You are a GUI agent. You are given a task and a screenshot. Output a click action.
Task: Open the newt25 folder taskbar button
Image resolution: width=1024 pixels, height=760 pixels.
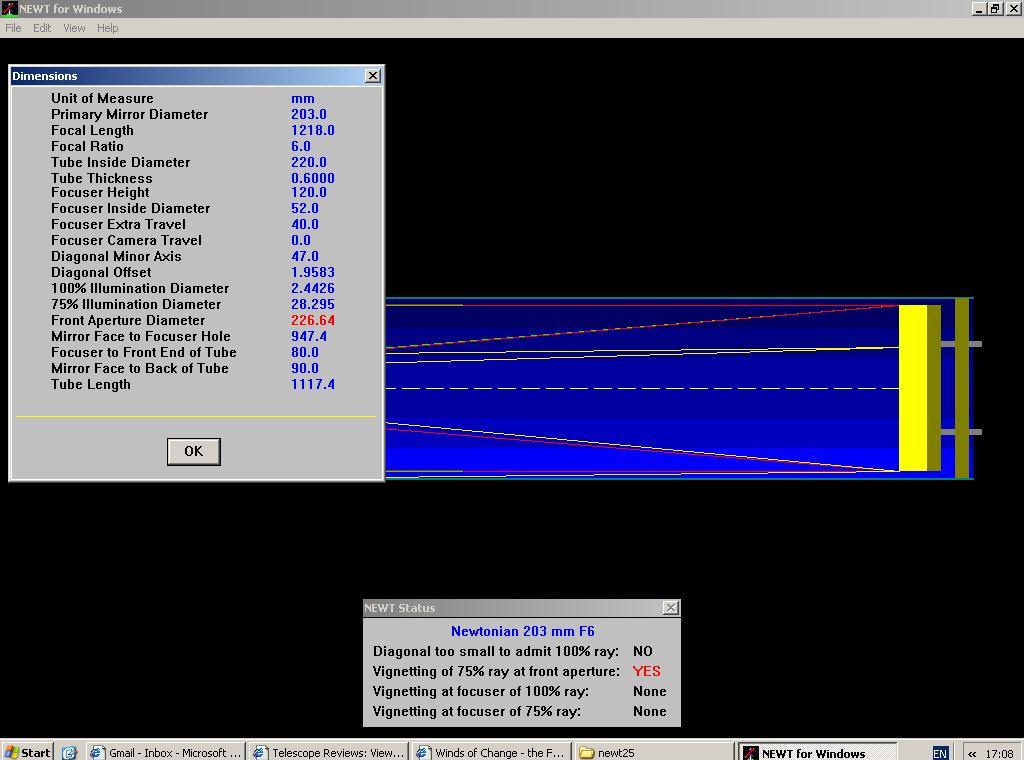tap(655, 752)
